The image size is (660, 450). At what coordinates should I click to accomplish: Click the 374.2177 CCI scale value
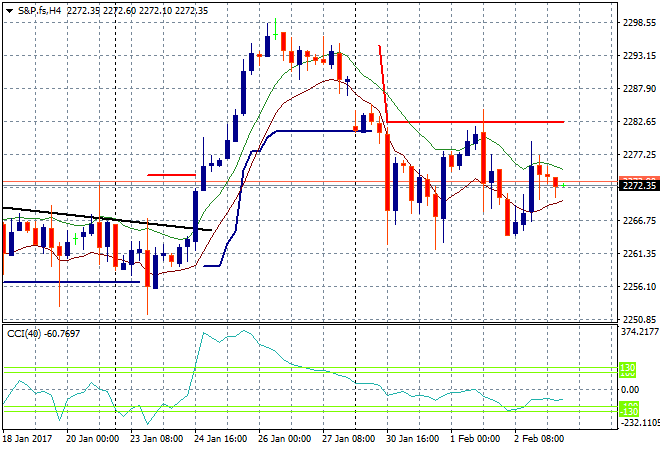pyautogui.click(x=640, y=332)
